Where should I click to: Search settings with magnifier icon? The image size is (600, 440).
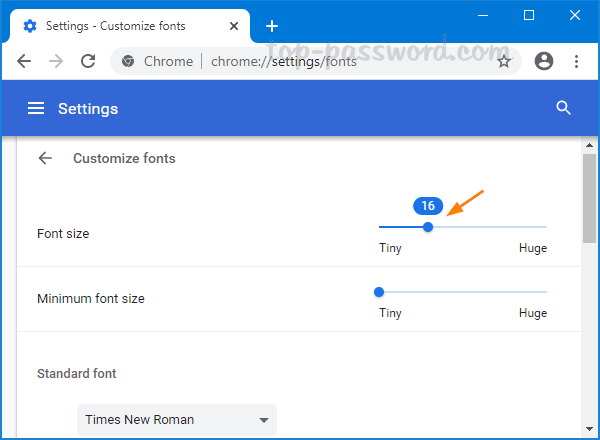(563, 108)
